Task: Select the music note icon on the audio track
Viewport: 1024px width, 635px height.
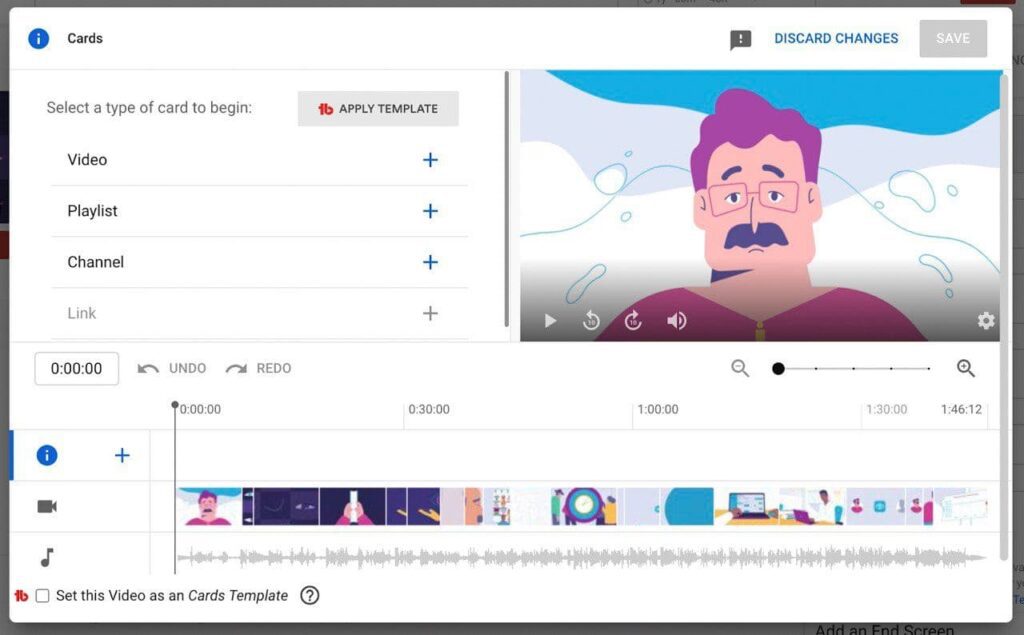Action: [x=46, y=556]
